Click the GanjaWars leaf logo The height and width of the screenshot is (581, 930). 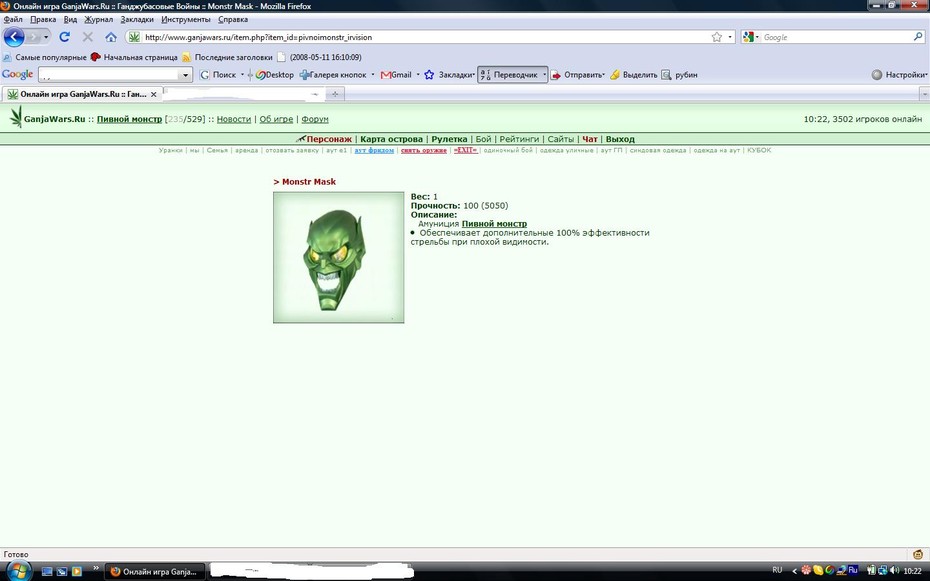click(x=15, y=117)
